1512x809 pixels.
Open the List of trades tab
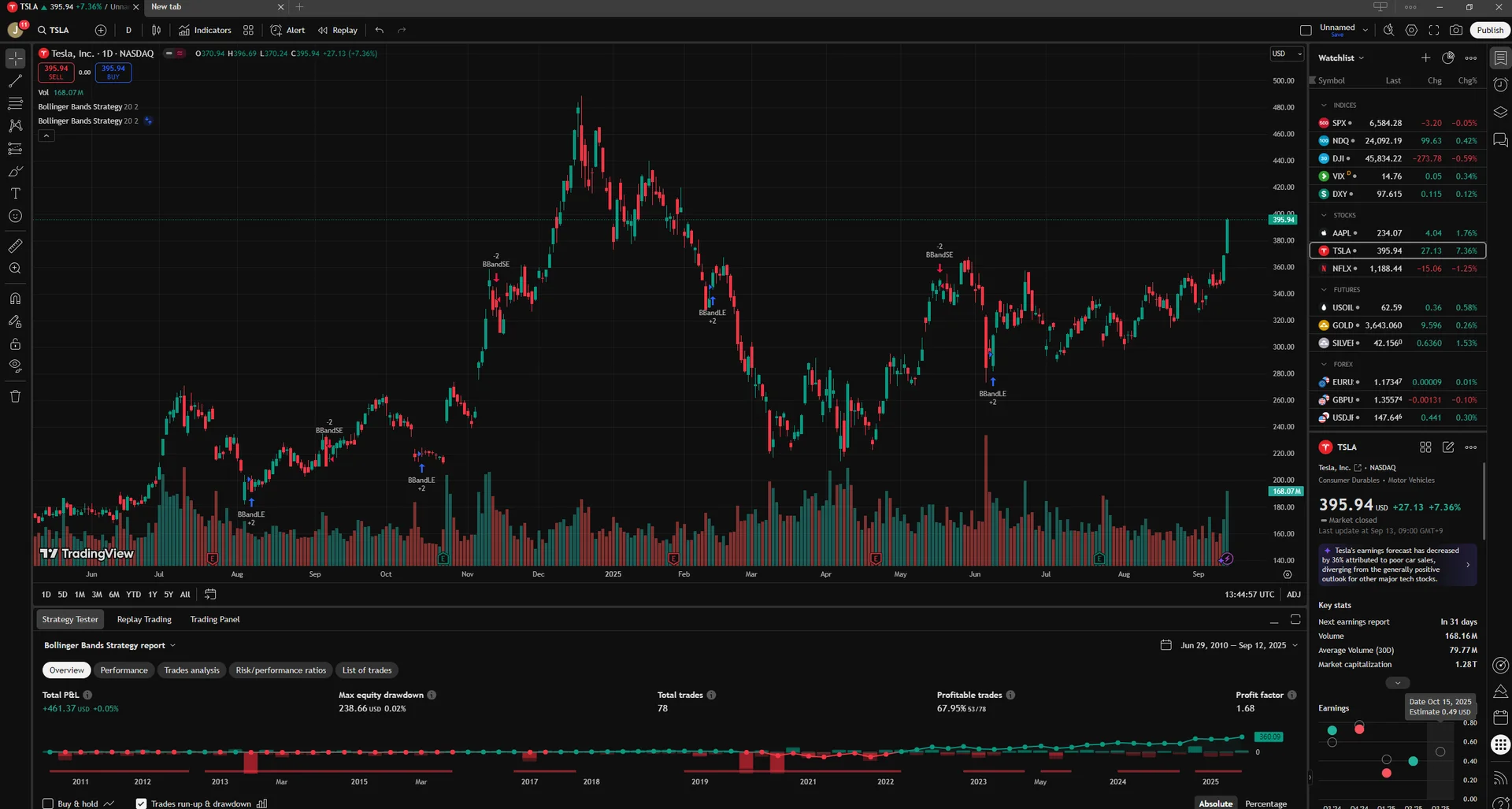click(367, 670)
